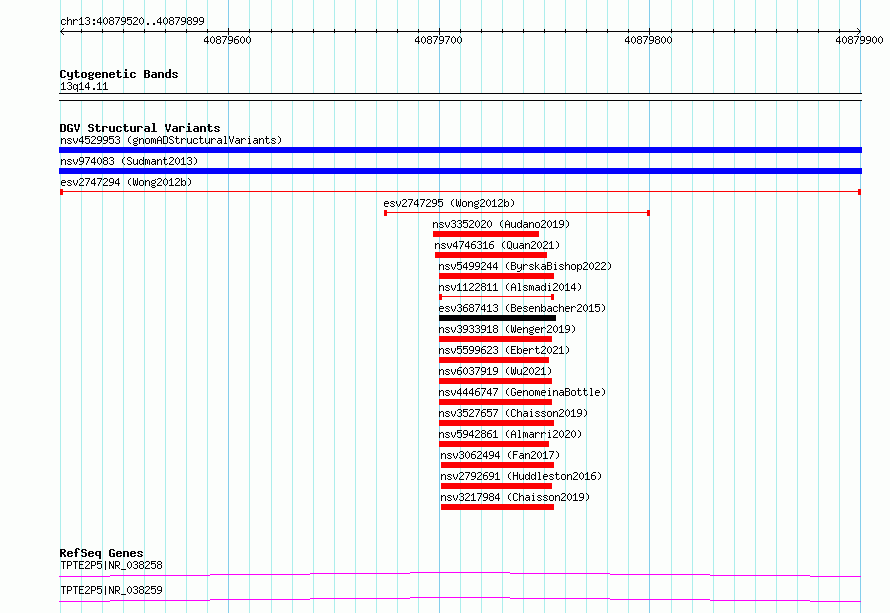Viewport: 890px width, 613px height.
Task: Click the black bar under esv3687413
Action: (497, 318)
